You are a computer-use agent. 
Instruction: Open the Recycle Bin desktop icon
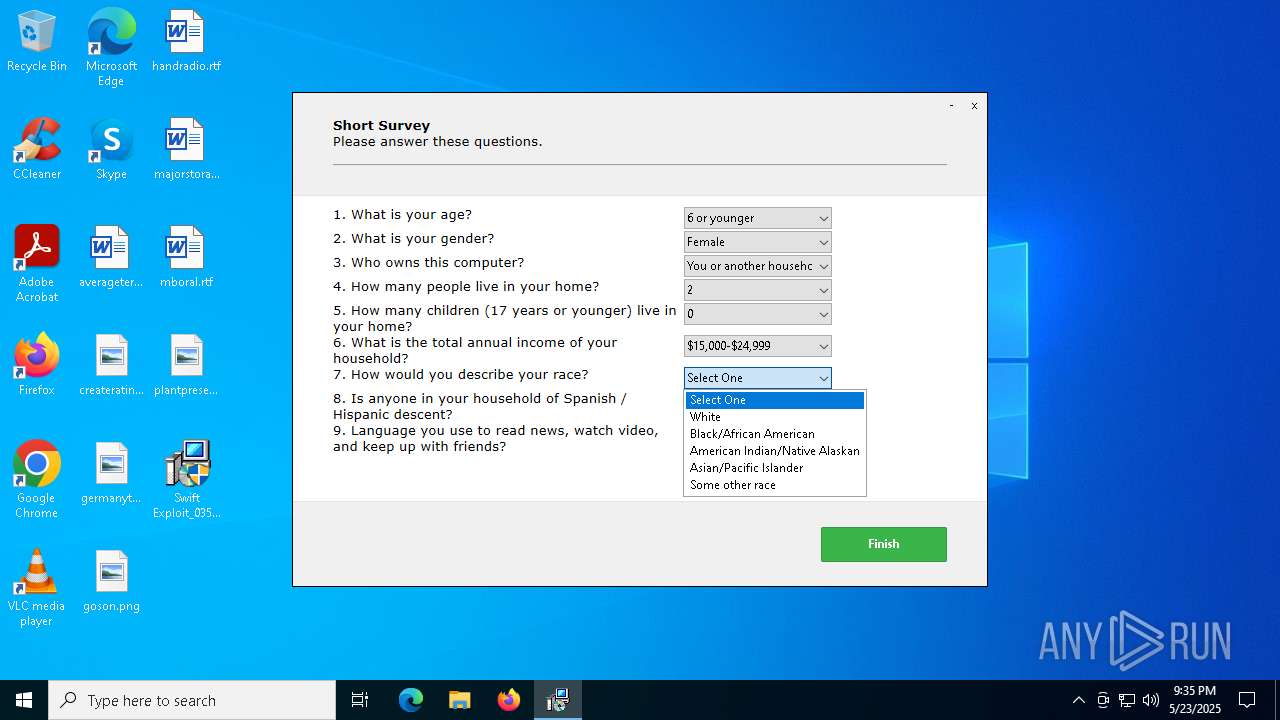point(37,41)
